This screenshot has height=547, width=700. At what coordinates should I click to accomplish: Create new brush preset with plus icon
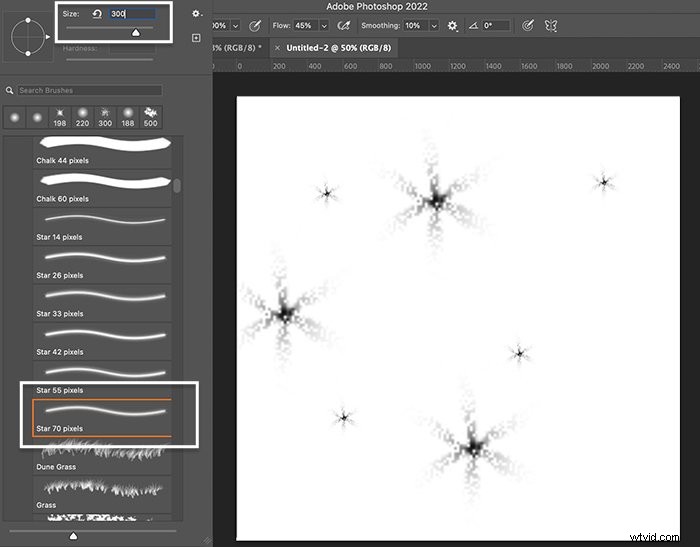[196, 38]
